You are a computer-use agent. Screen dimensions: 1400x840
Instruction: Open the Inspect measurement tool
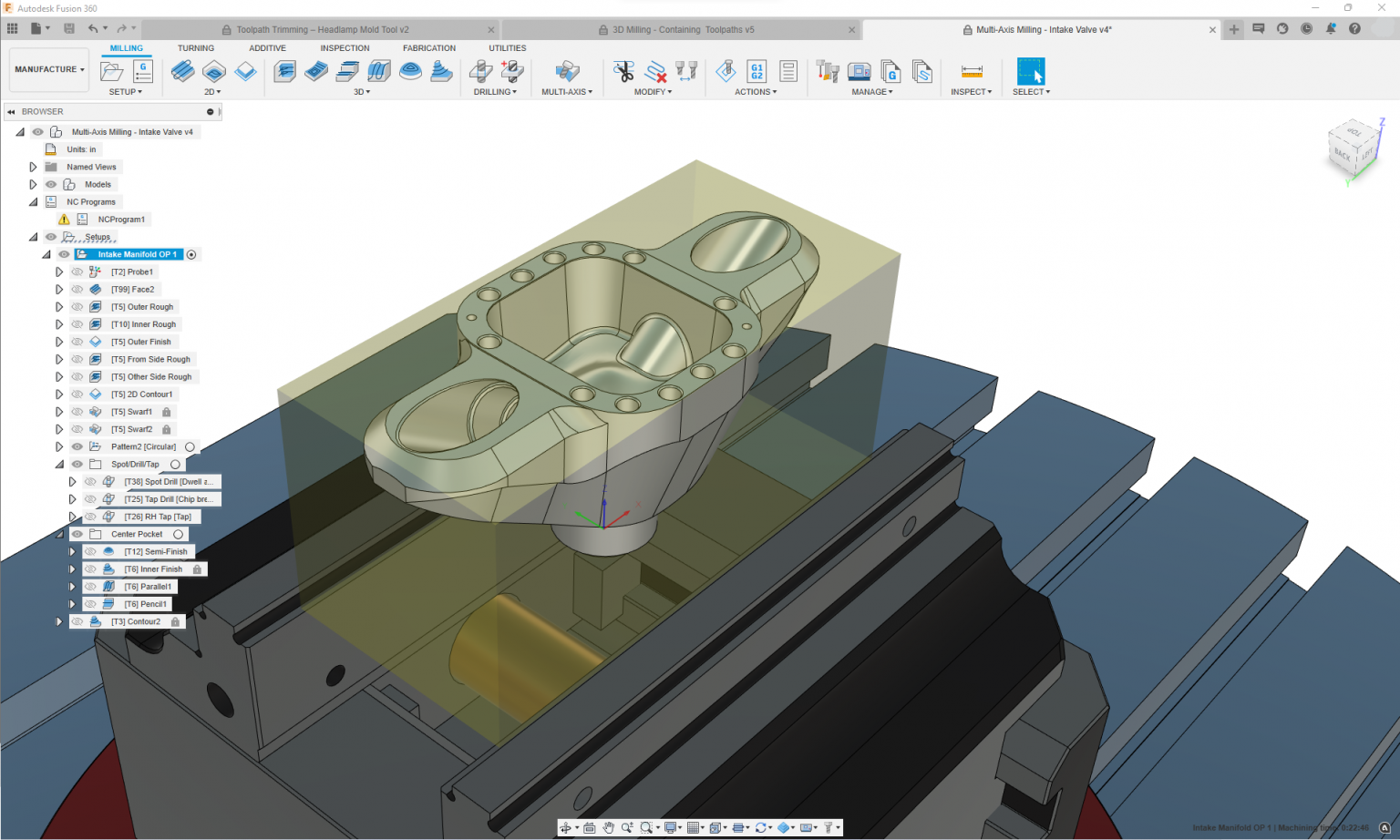click(971, 71)
